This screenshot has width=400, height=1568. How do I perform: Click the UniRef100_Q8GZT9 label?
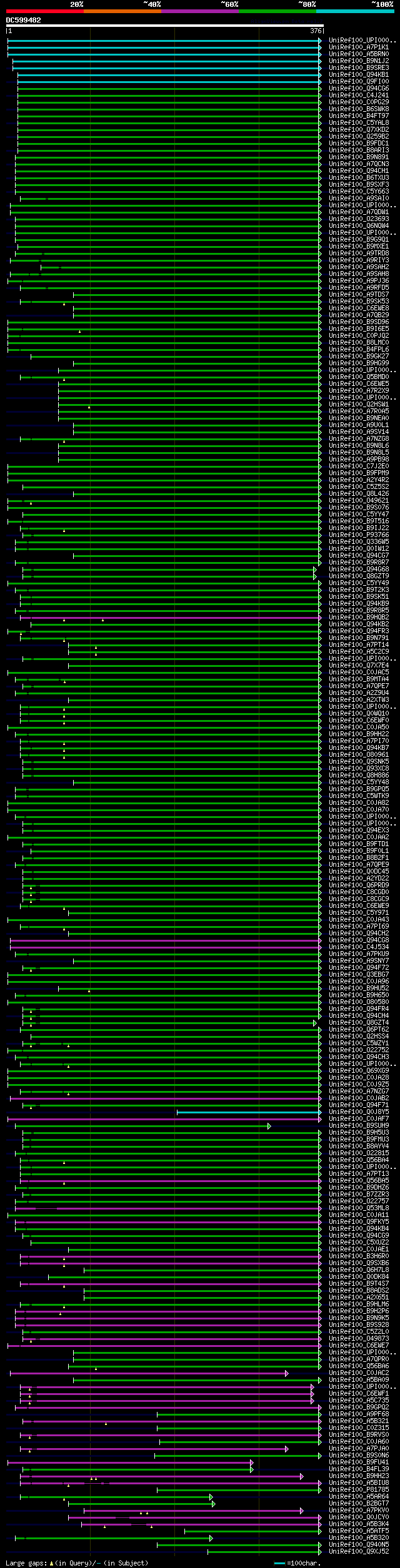coord(359,576)
